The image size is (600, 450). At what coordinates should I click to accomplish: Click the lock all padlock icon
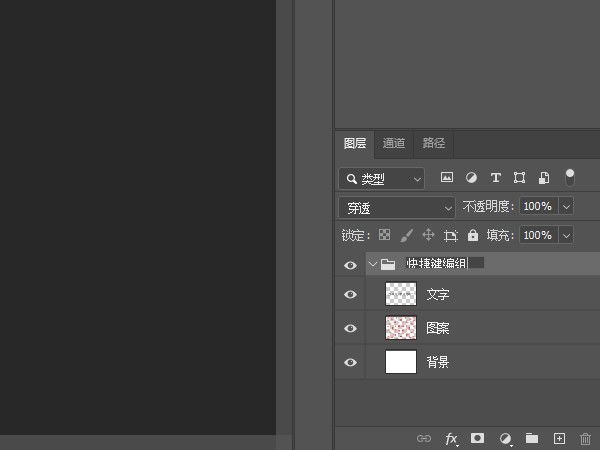pos(473,235)
